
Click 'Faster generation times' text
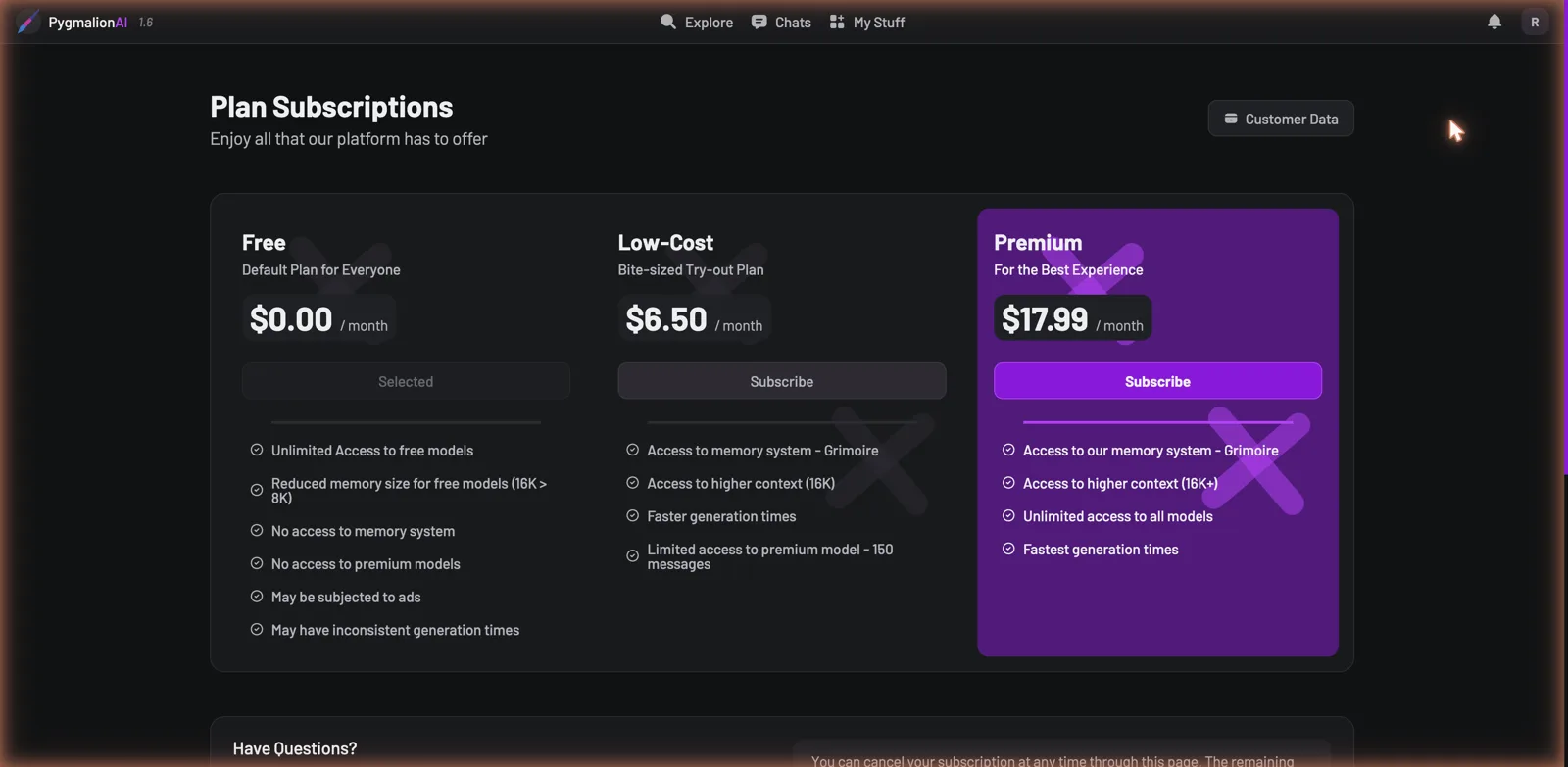coord(721,516)
